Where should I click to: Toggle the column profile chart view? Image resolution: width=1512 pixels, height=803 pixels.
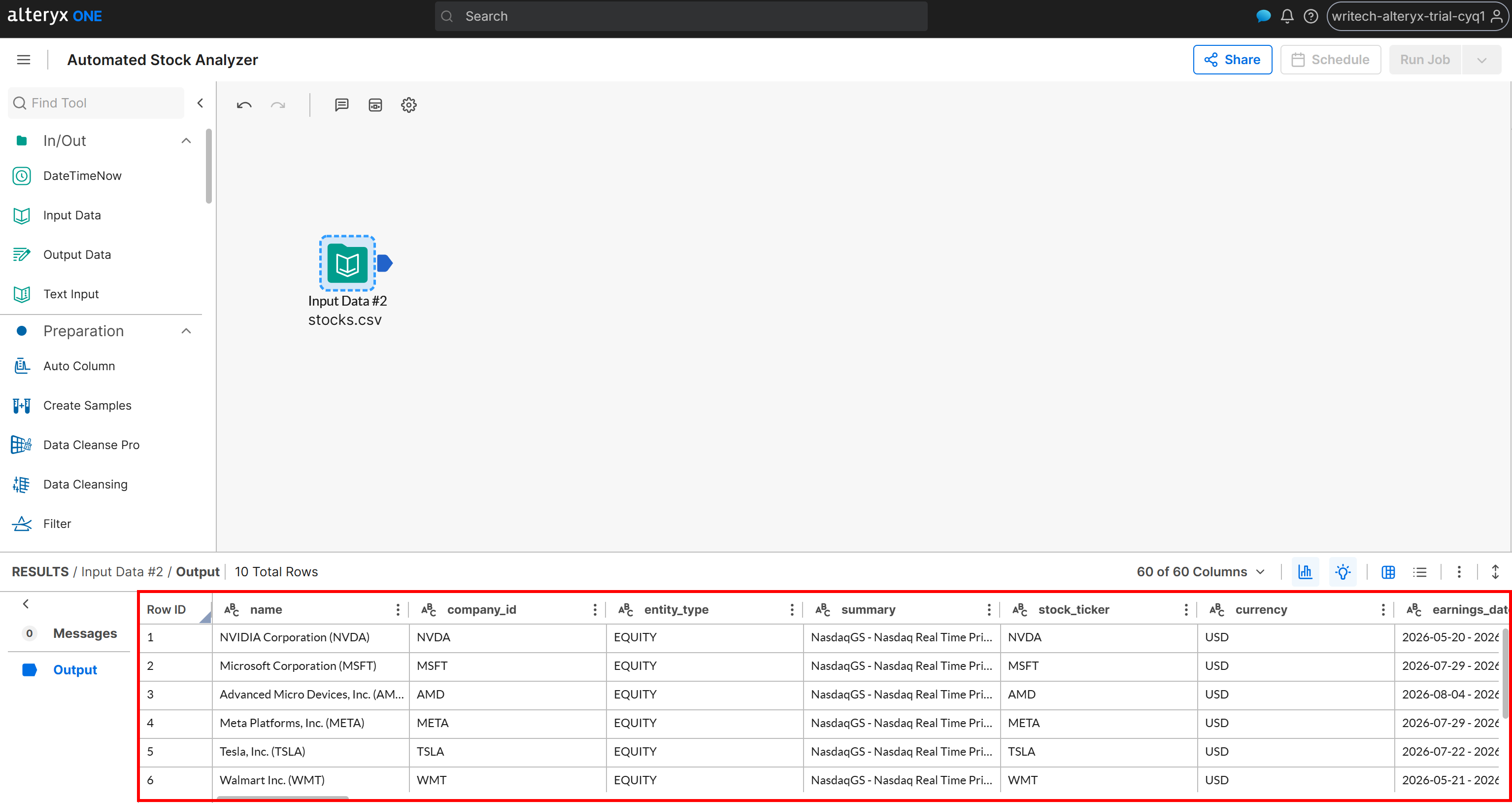tap(1305, 571)
